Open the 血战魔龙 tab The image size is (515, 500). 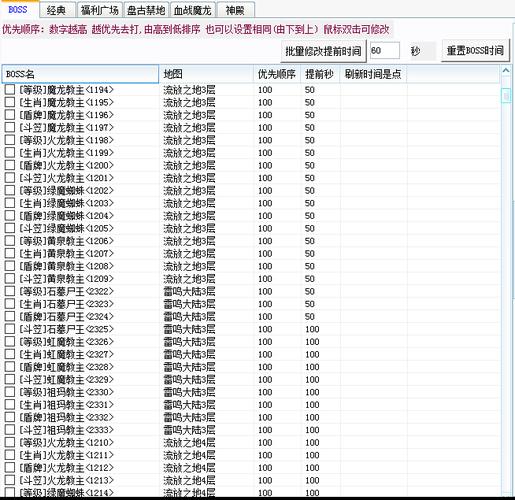(193, 10)
